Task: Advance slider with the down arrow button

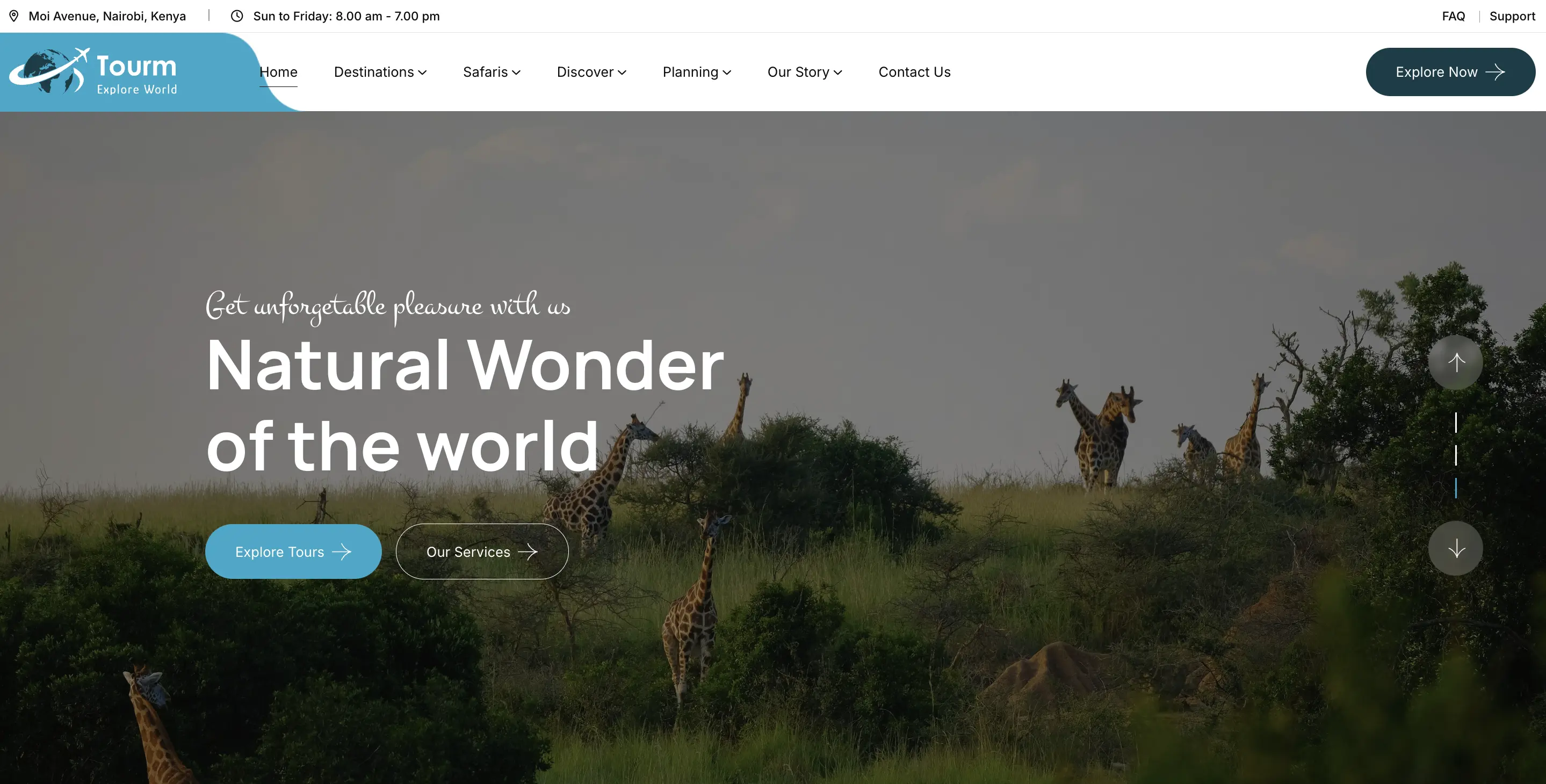Action: tap(1455, 548)
